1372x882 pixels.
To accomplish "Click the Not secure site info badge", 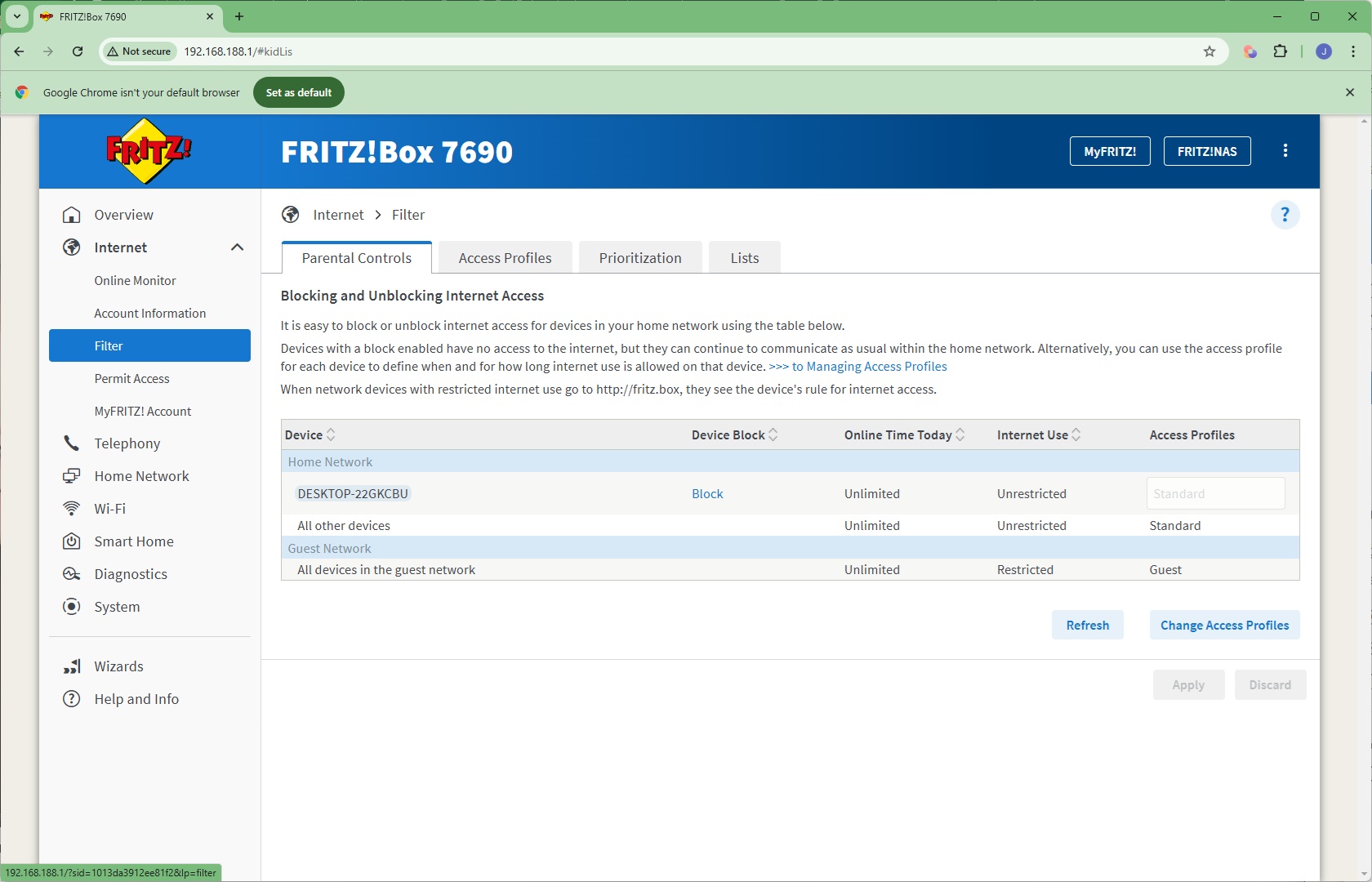I will coord(140,51).
